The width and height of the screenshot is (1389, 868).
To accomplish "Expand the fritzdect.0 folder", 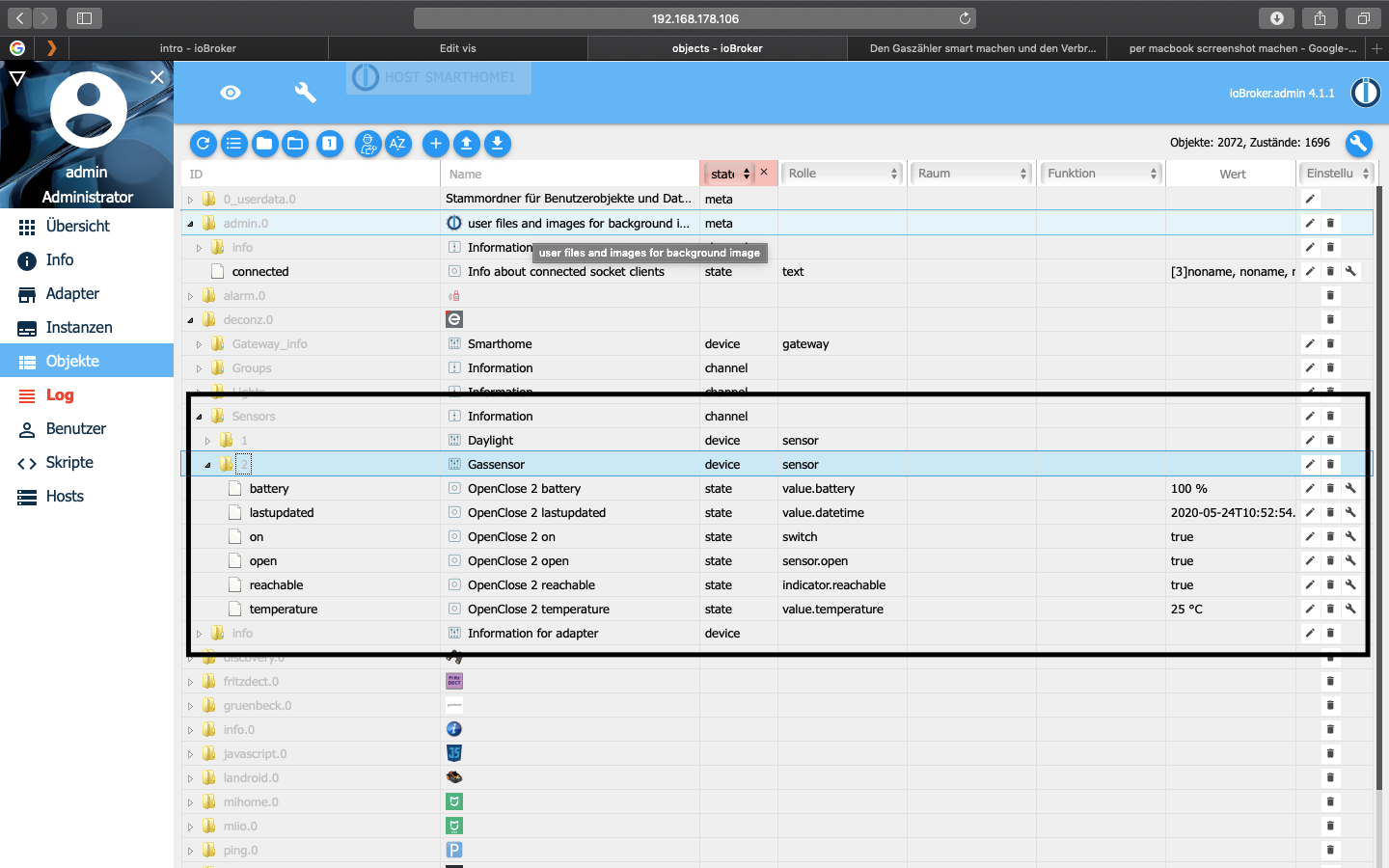I will pyautogui.click(x=191, y=682).
